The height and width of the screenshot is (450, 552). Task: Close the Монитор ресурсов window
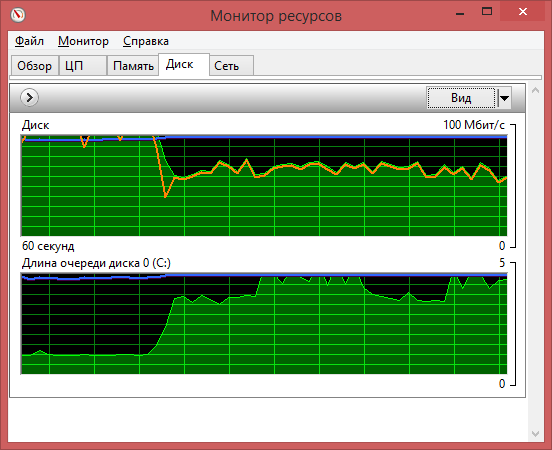[523, 12]
